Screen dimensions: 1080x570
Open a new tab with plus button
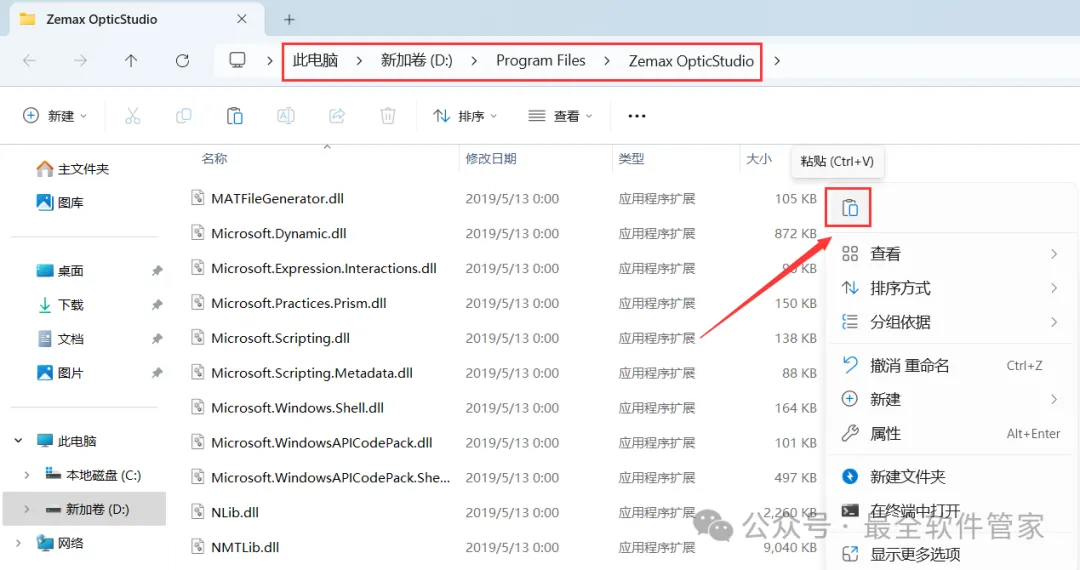pyautogui.click(x=289, y=19)
